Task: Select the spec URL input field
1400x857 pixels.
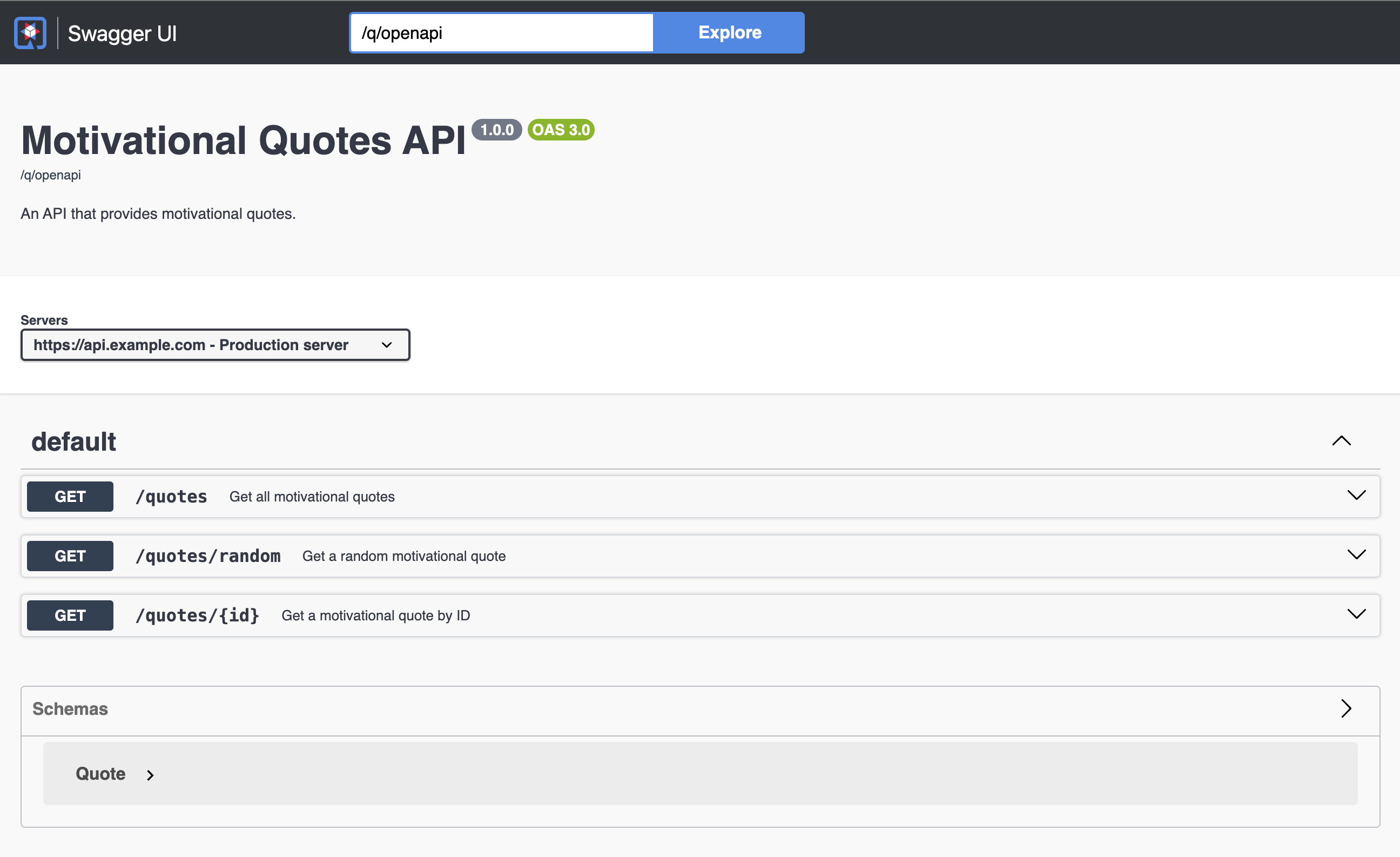Action: tap(501, 32)
